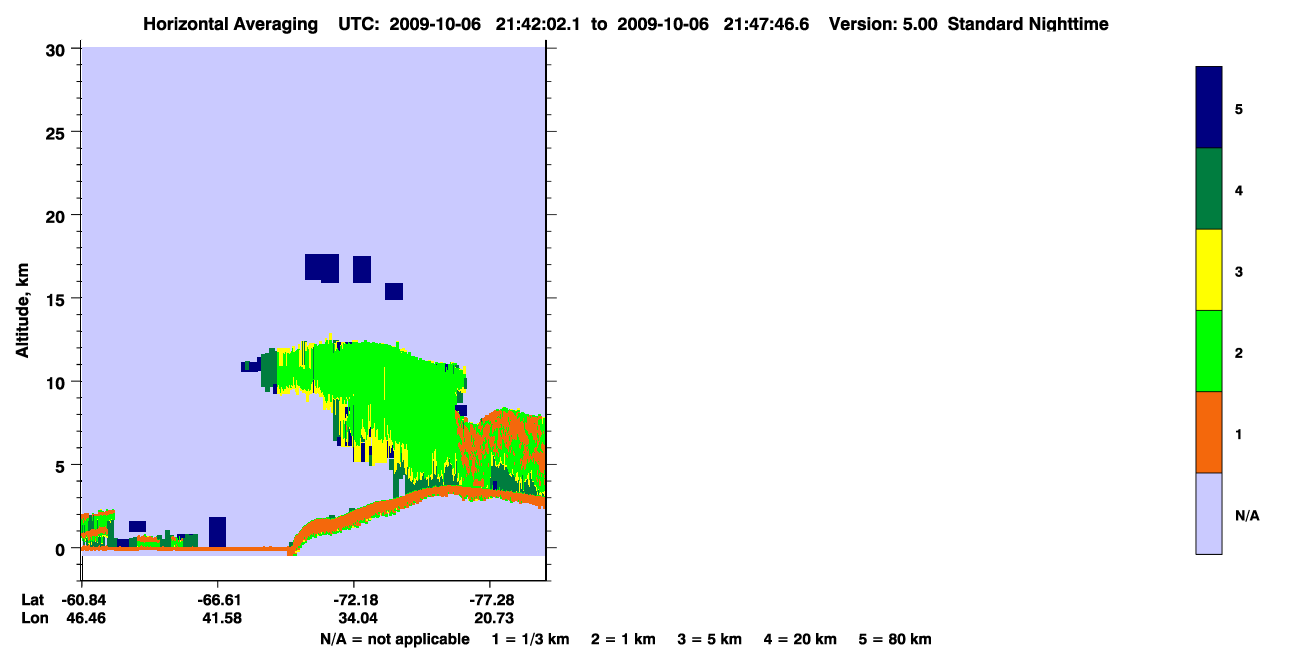Click the dark blue colorbar segment labeled 5

1209,107
